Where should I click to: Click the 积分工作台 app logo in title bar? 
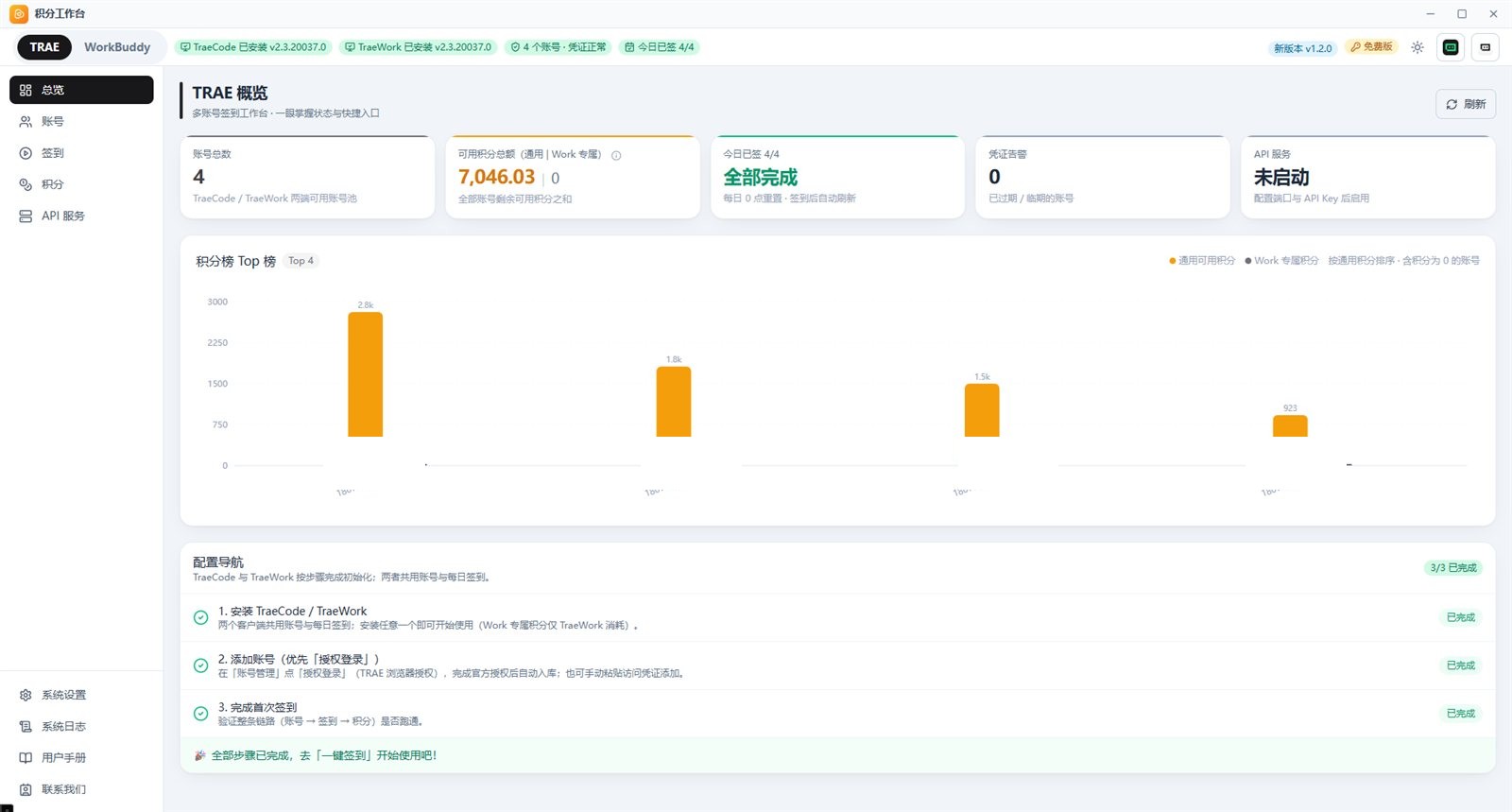pos(19,13)
